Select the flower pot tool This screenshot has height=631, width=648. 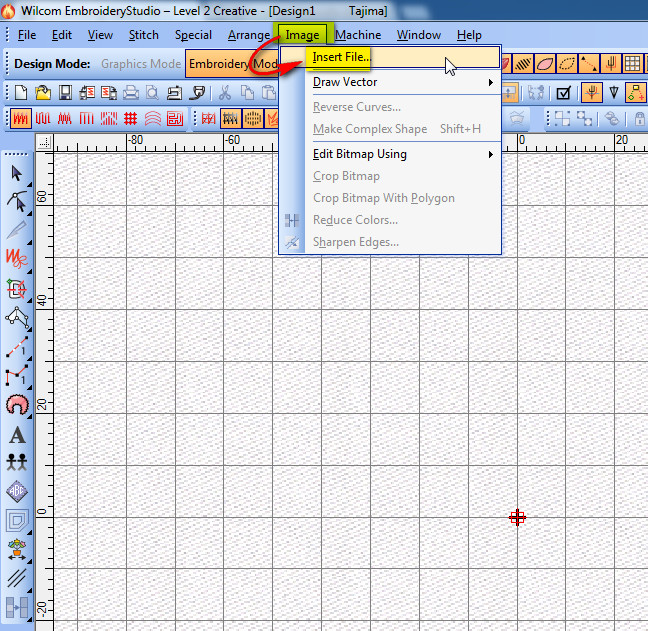pyautogui.click(x=17, y=550)
